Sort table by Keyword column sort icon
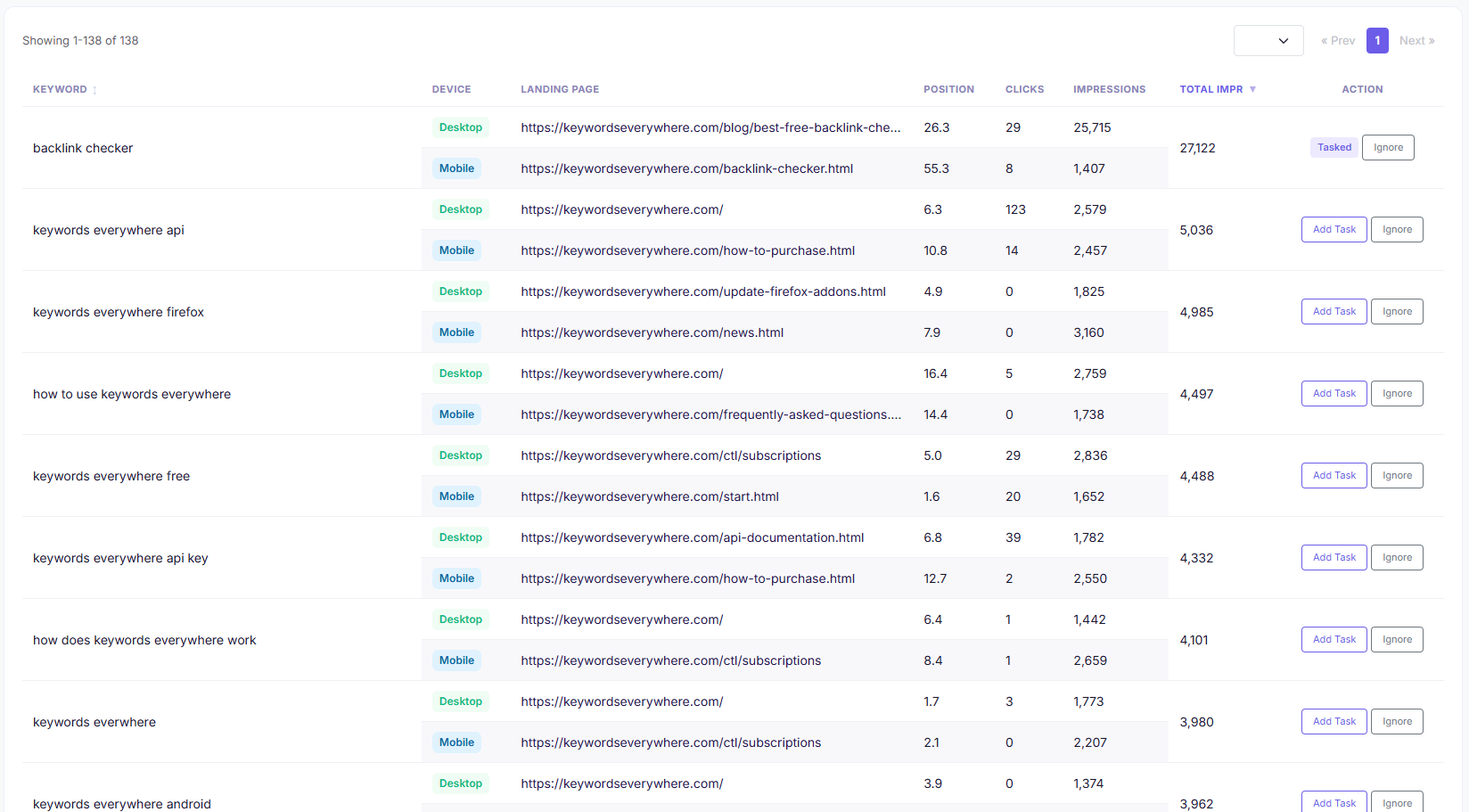 tap(94, 90)
